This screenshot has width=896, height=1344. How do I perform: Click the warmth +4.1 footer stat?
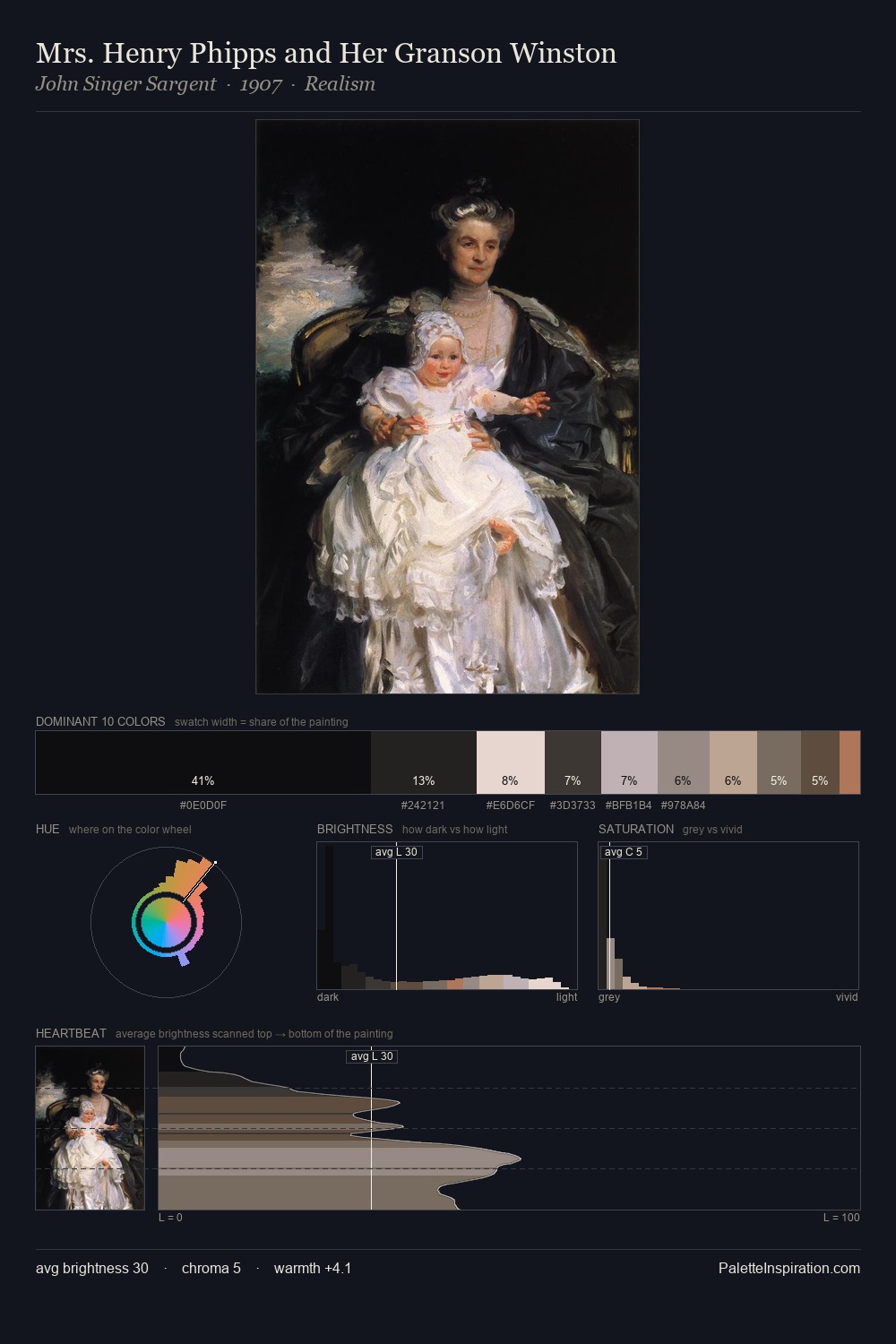pyautogui.click(x=313, y=1269)
